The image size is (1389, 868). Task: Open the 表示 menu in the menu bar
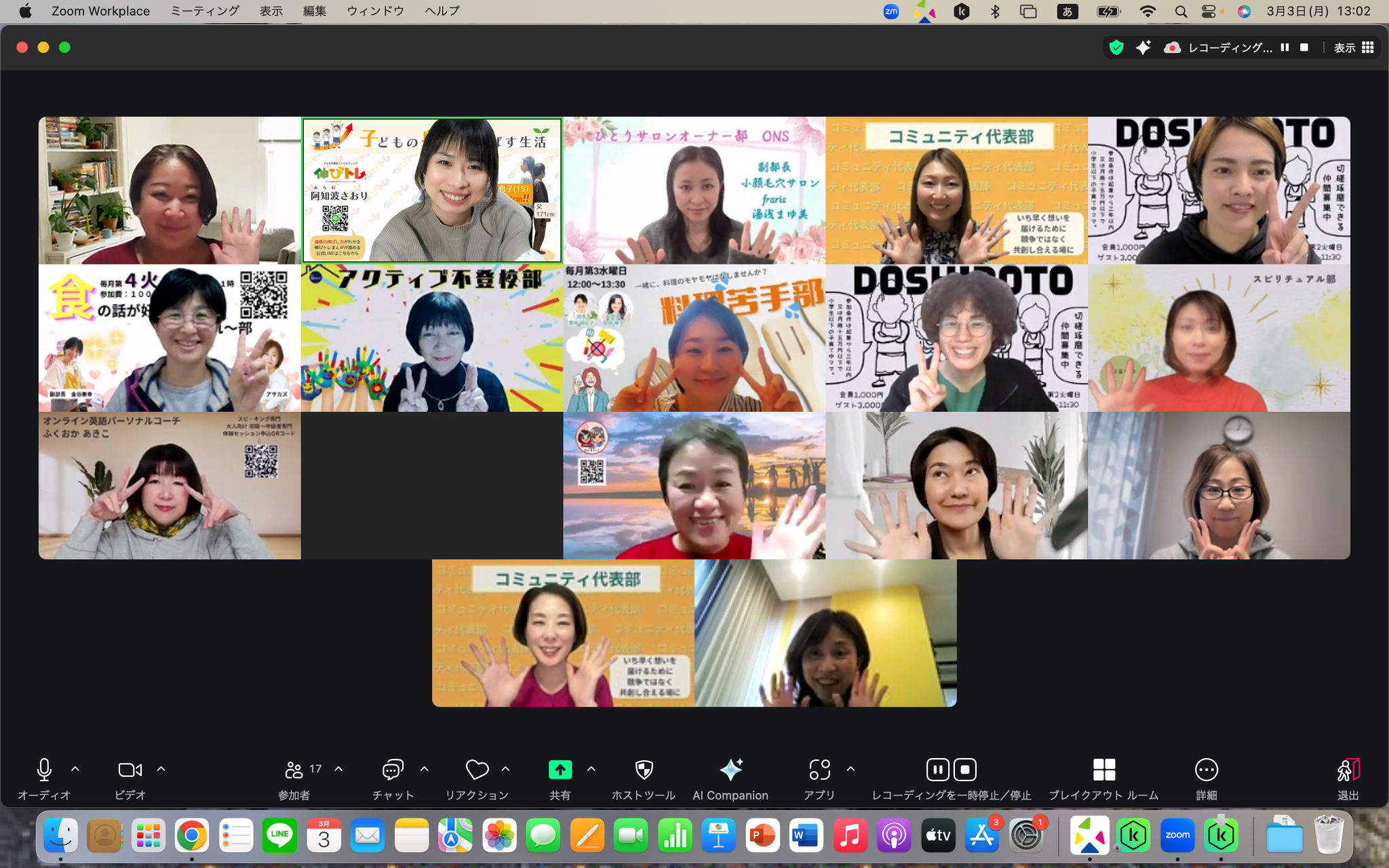(271, 11)
